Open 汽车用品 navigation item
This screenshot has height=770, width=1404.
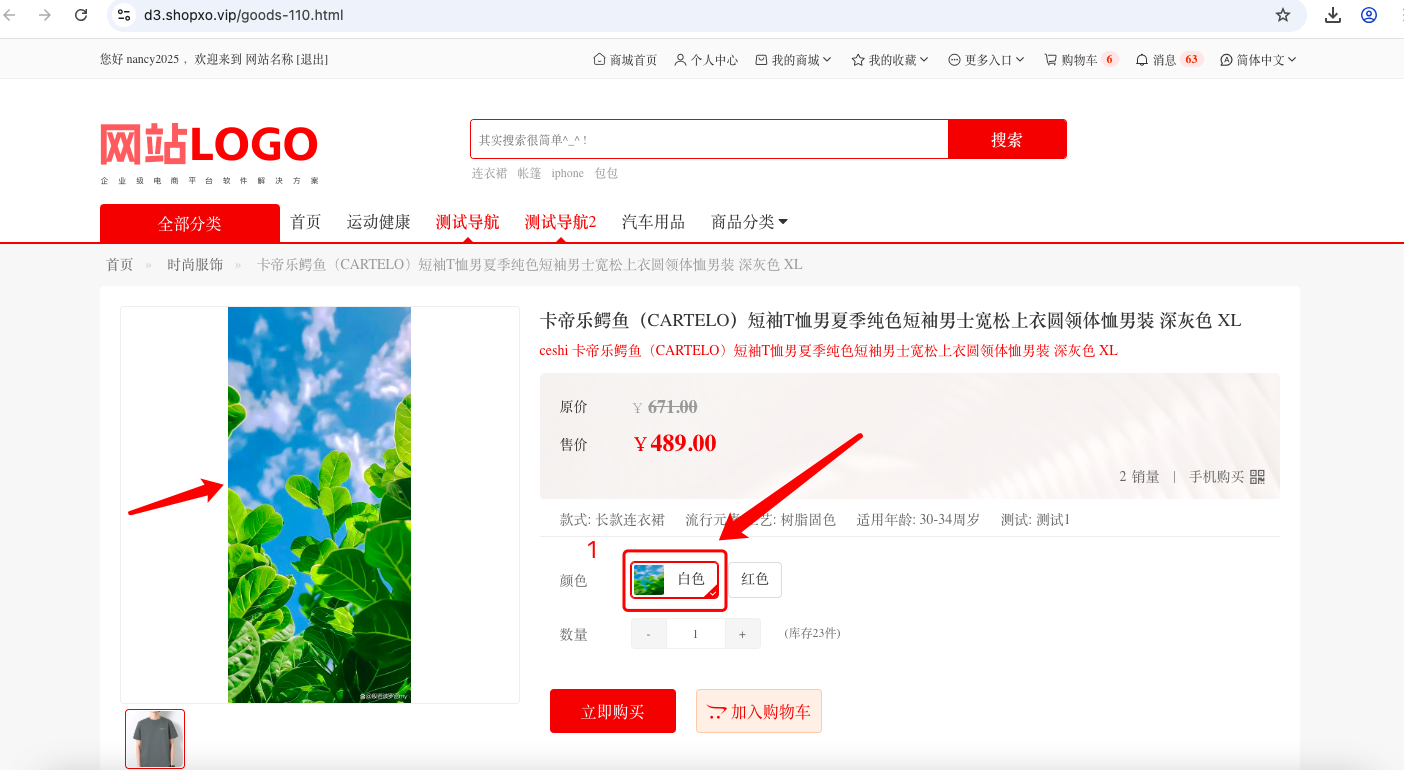[x=654, y=222]
